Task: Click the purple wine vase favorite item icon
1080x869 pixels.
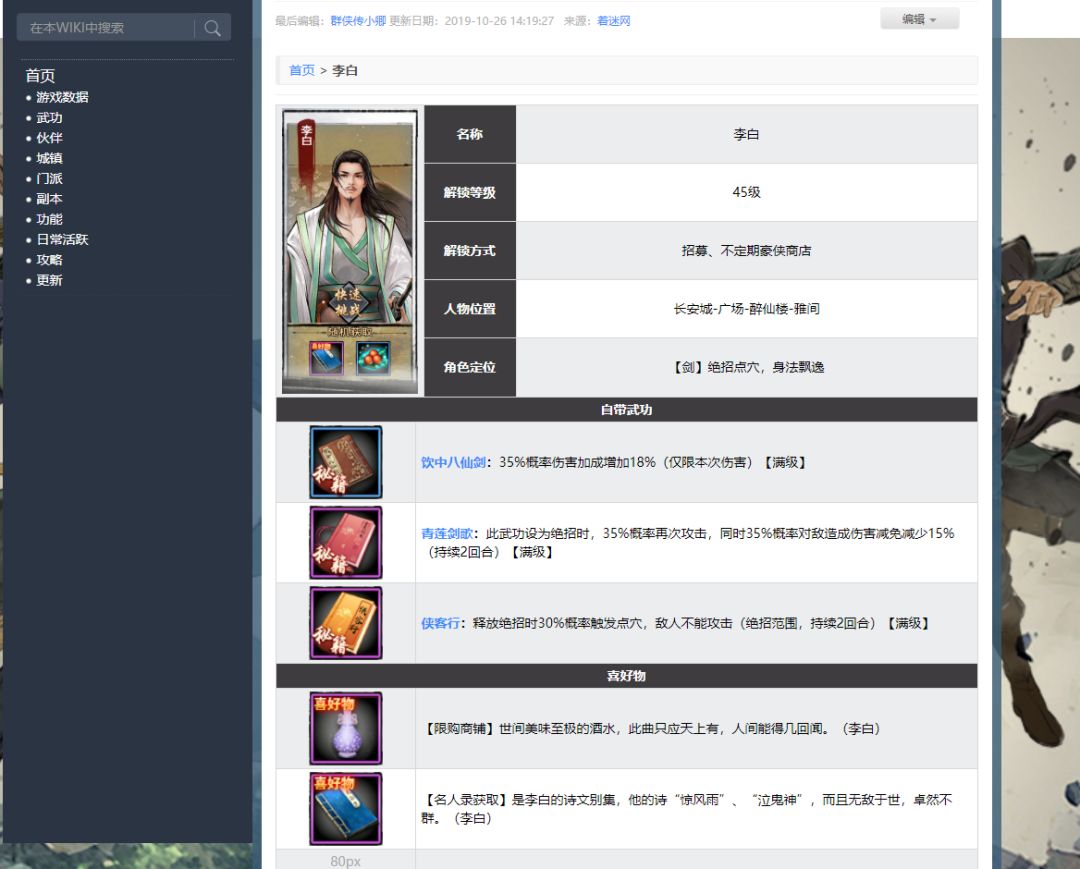Action: (x=346, y=729)
